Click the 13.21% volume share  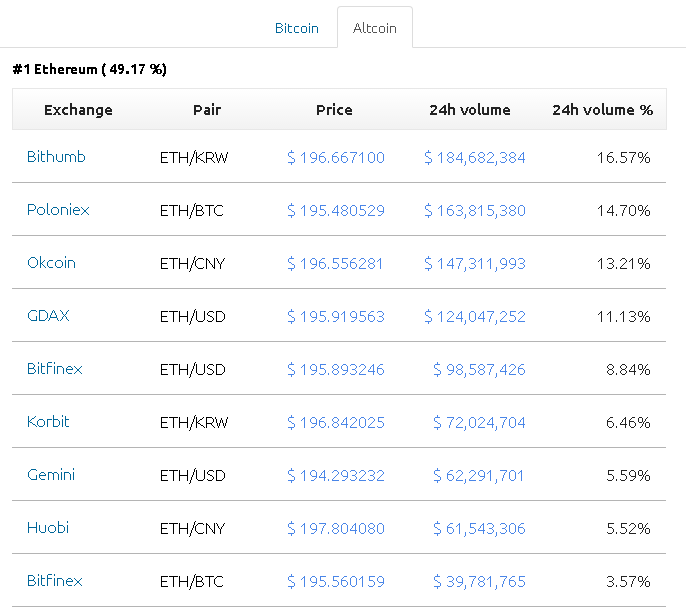pos(623,263)
